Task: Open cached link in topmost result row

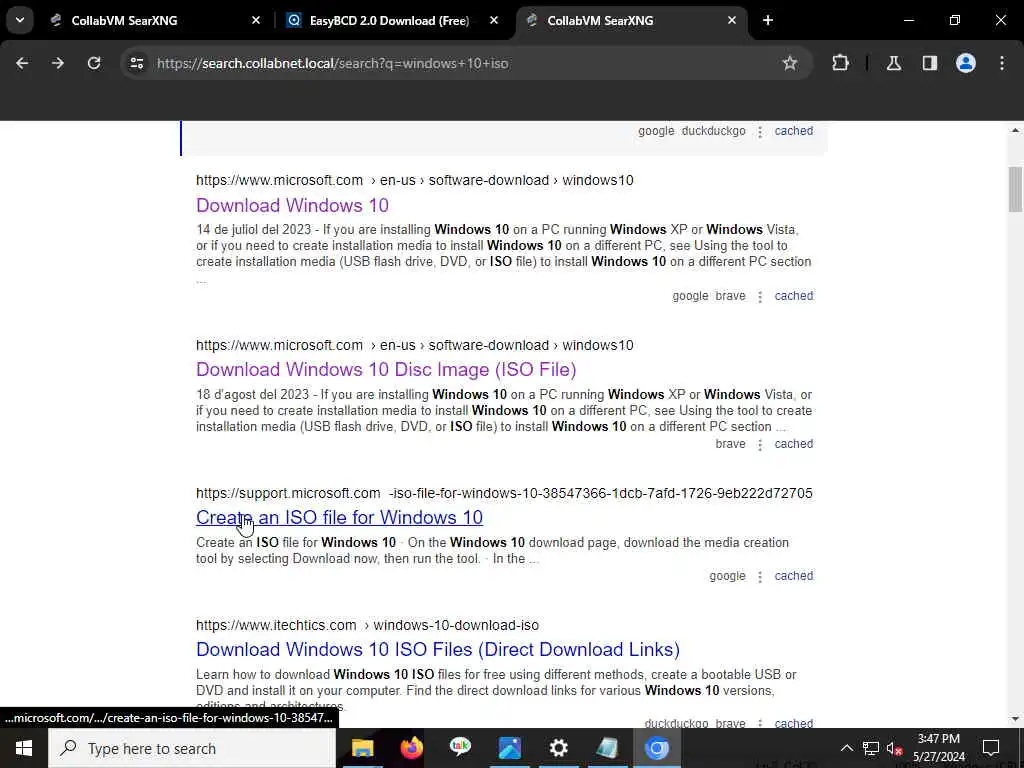Action: pyautogui.click(x=793, y=131)
